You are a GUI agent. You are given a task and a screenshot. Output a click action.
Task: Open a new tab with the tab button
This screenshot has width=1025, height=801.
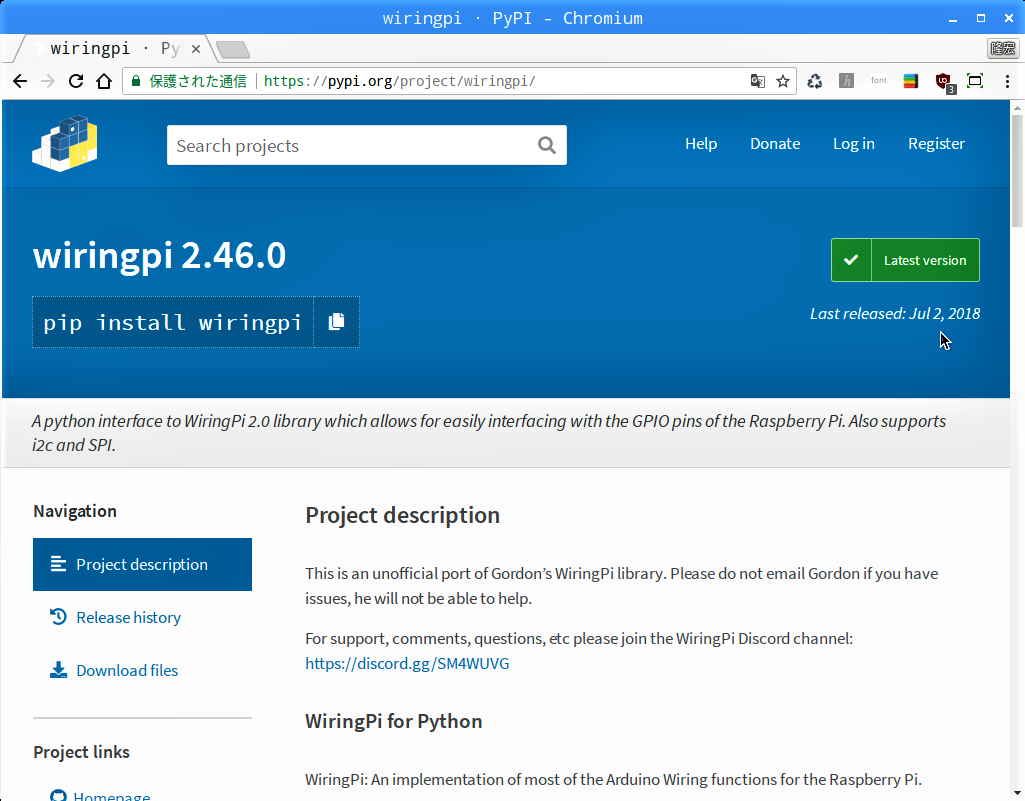tap(232, 49)
